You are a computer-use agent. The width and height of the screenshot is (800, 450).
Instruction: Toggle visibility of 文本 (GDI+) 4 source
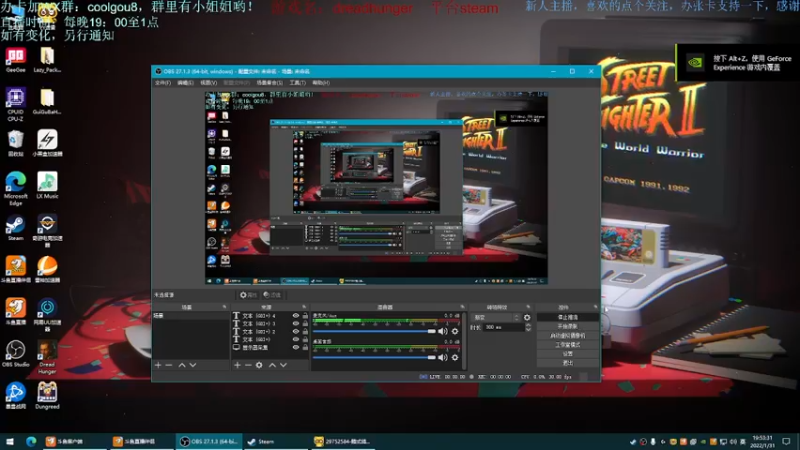point(295,316)
